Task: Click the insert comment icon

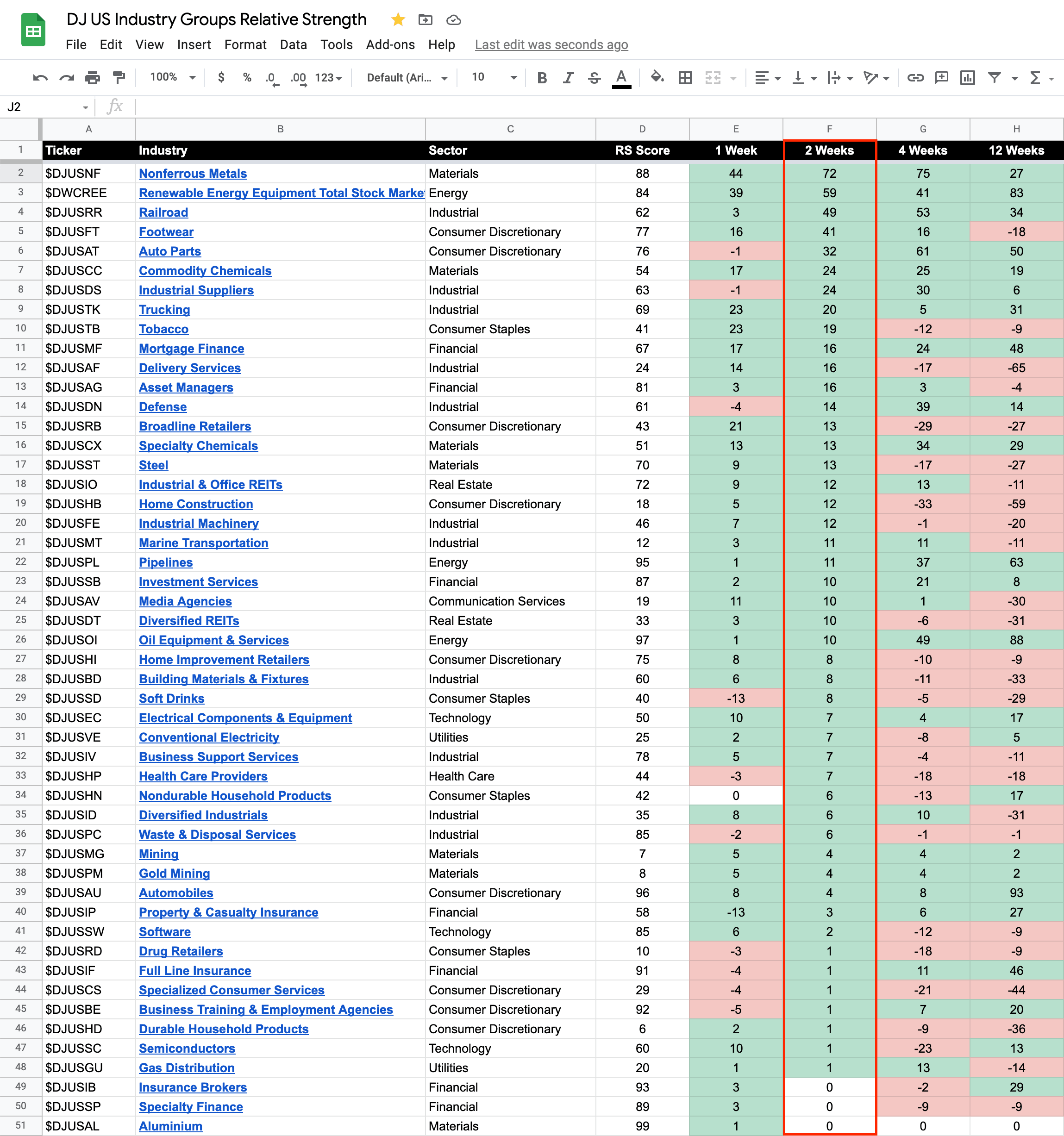Action: 941,78
